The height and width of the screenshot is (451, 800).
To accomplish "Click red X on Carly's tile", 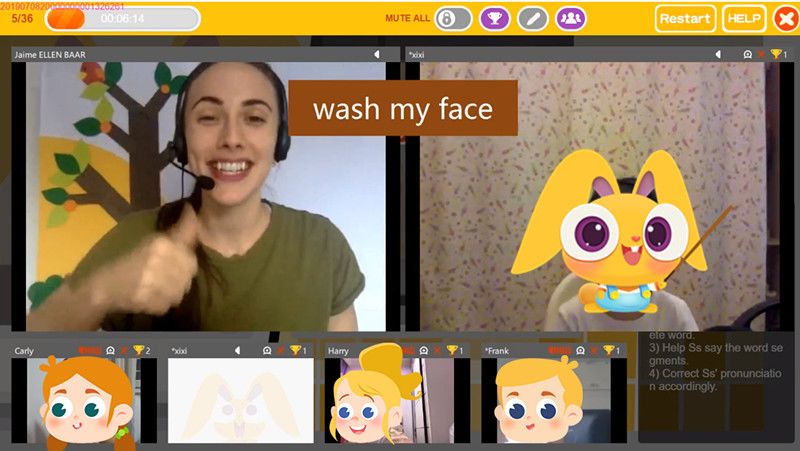I will 124,350.
